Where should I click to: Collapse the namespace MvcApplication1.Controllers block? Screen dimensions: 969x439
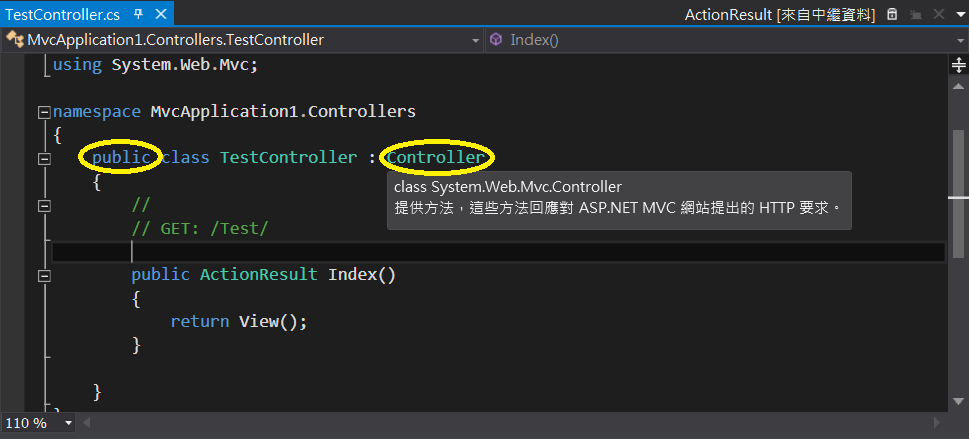point(43,112)
